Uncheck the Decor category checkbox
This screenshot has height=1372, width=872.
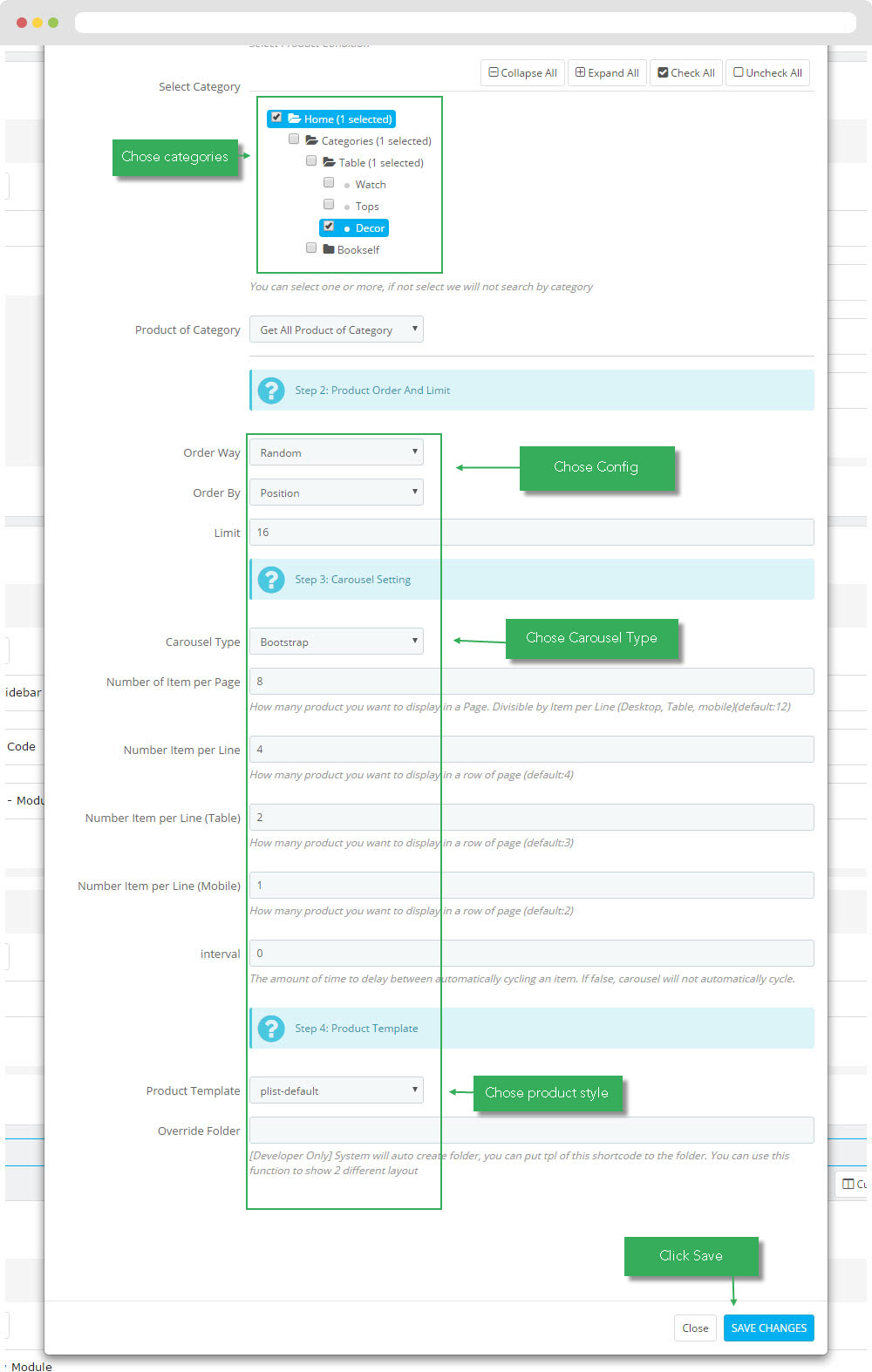click(329, 226)
